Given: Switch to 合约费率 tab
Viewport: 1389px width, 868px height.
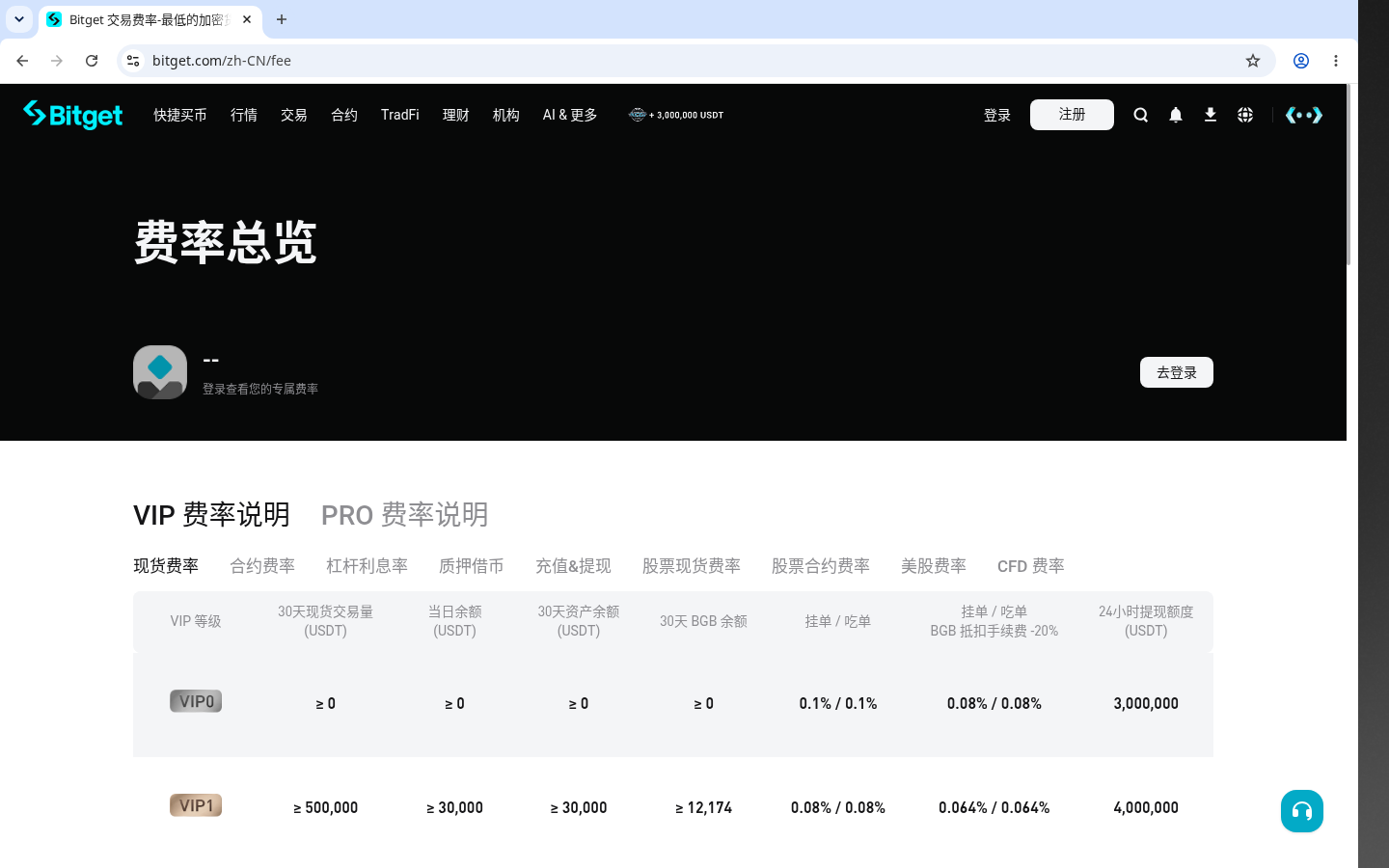Looking at the screenshot, I should (262, 566).
